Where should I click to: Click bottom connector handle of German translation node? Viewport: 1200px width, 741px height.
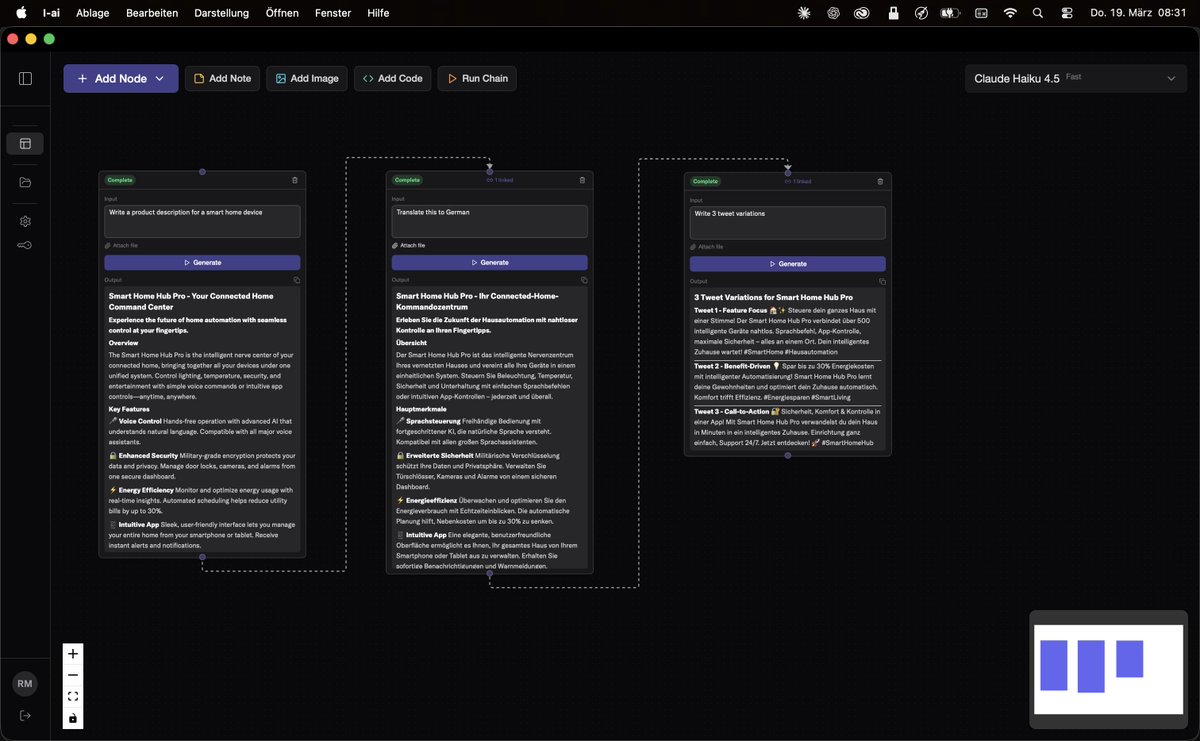[x=490, y=574]
